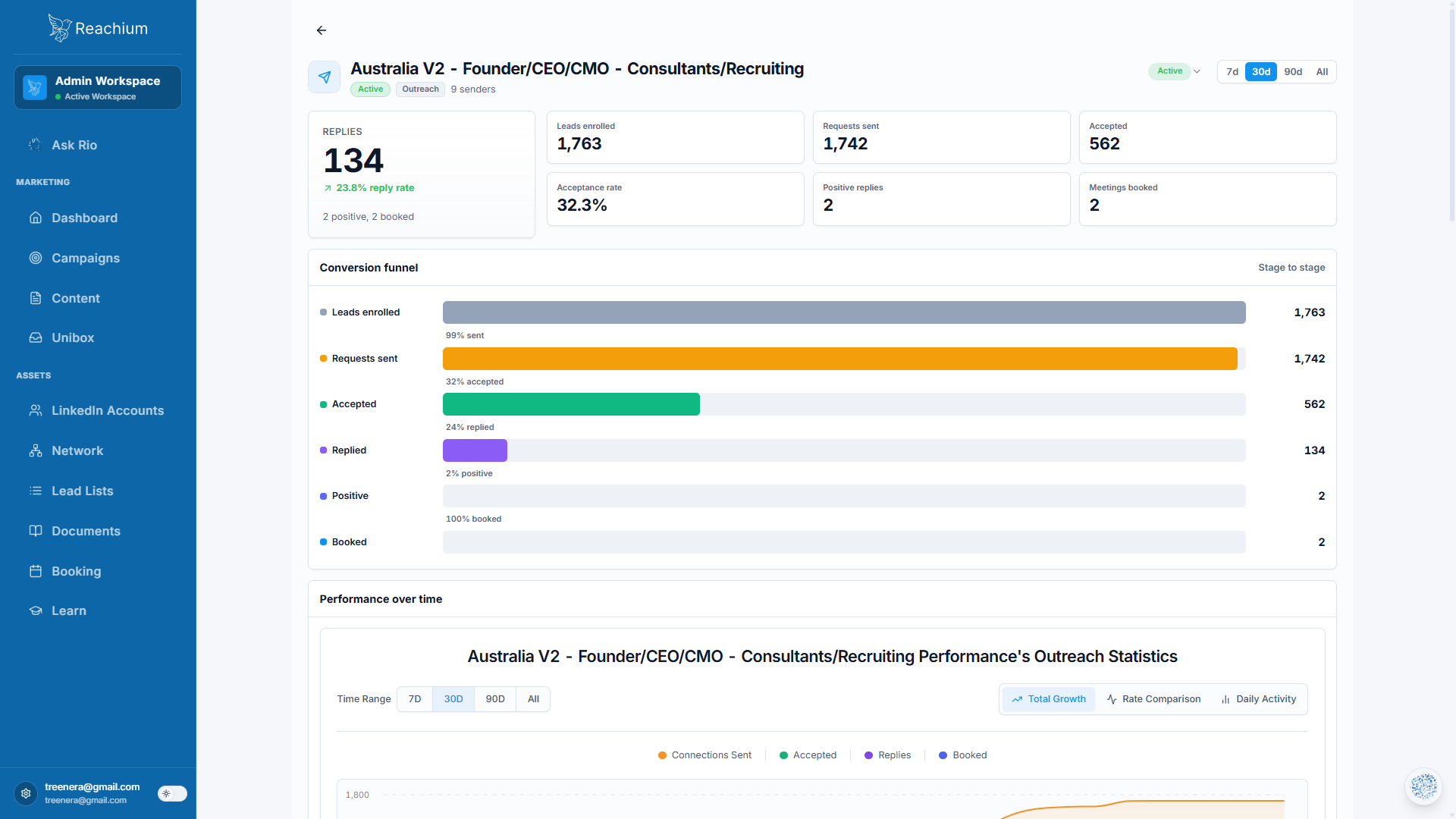Click the 30d button at top right
Image resolution: width=1456 pixels, height=819 pixels.
point(1261,71)
